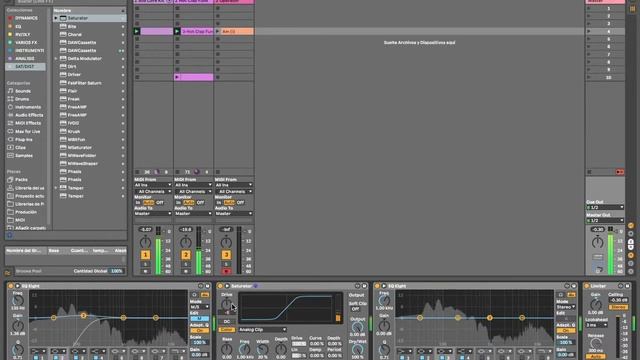Image resolution: width=640 pixels, height=360 pixels.
Task: Open Mode M/S dropdown in first EQ Eight
Action: point(200,307)
